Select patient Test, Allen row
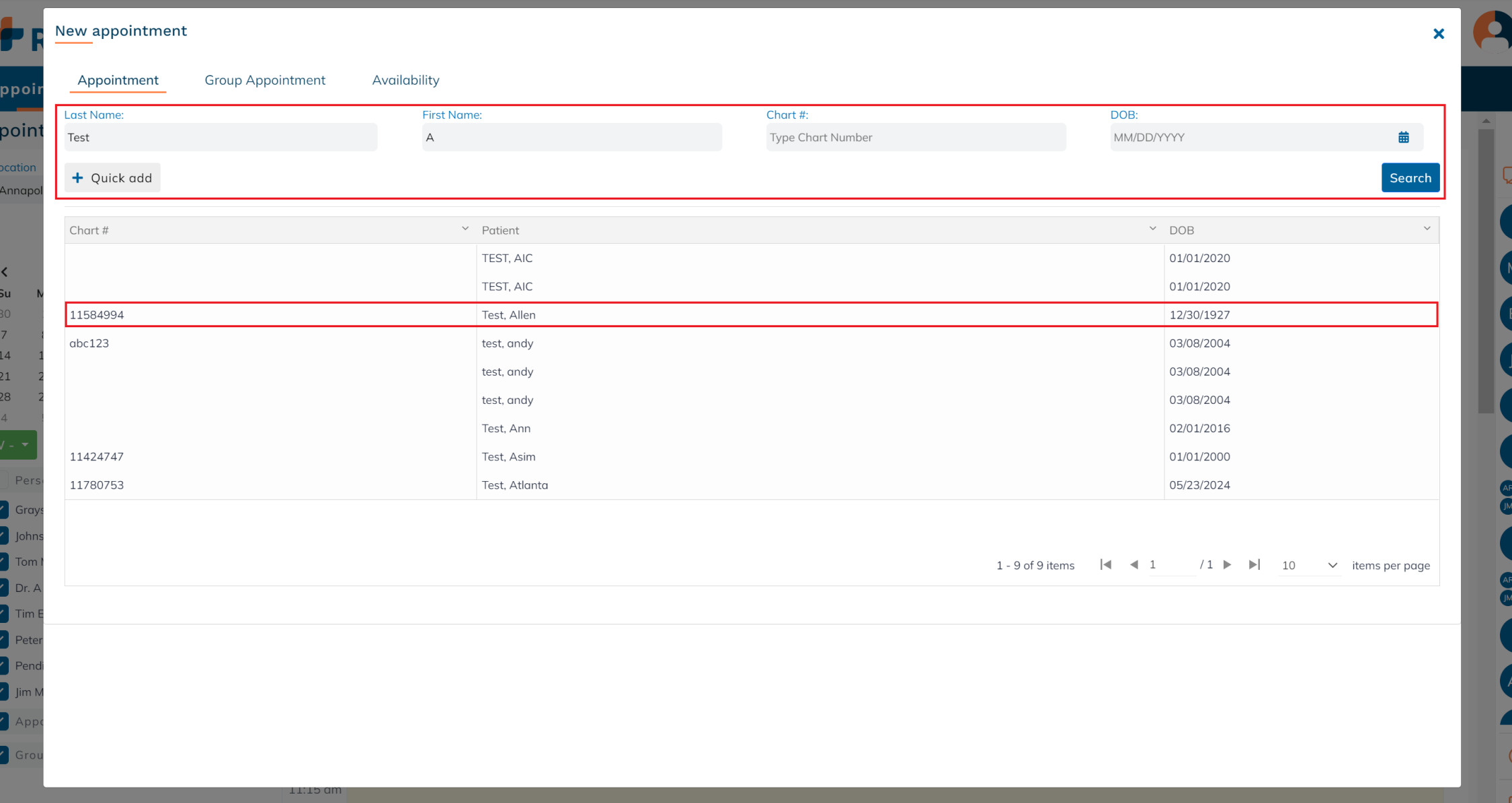 point(751,314)
